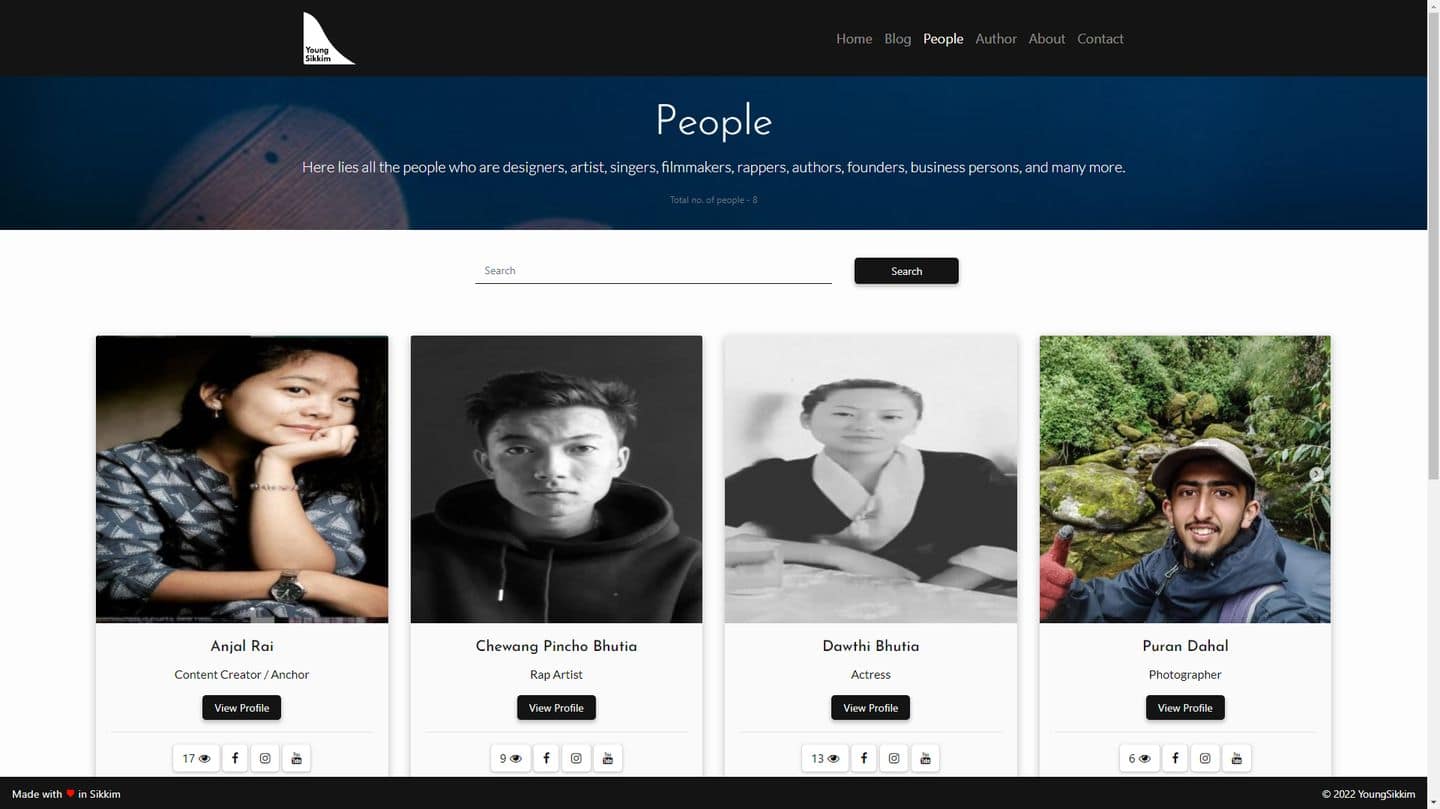Open Anjal Rai's Instagram icon

265,758
